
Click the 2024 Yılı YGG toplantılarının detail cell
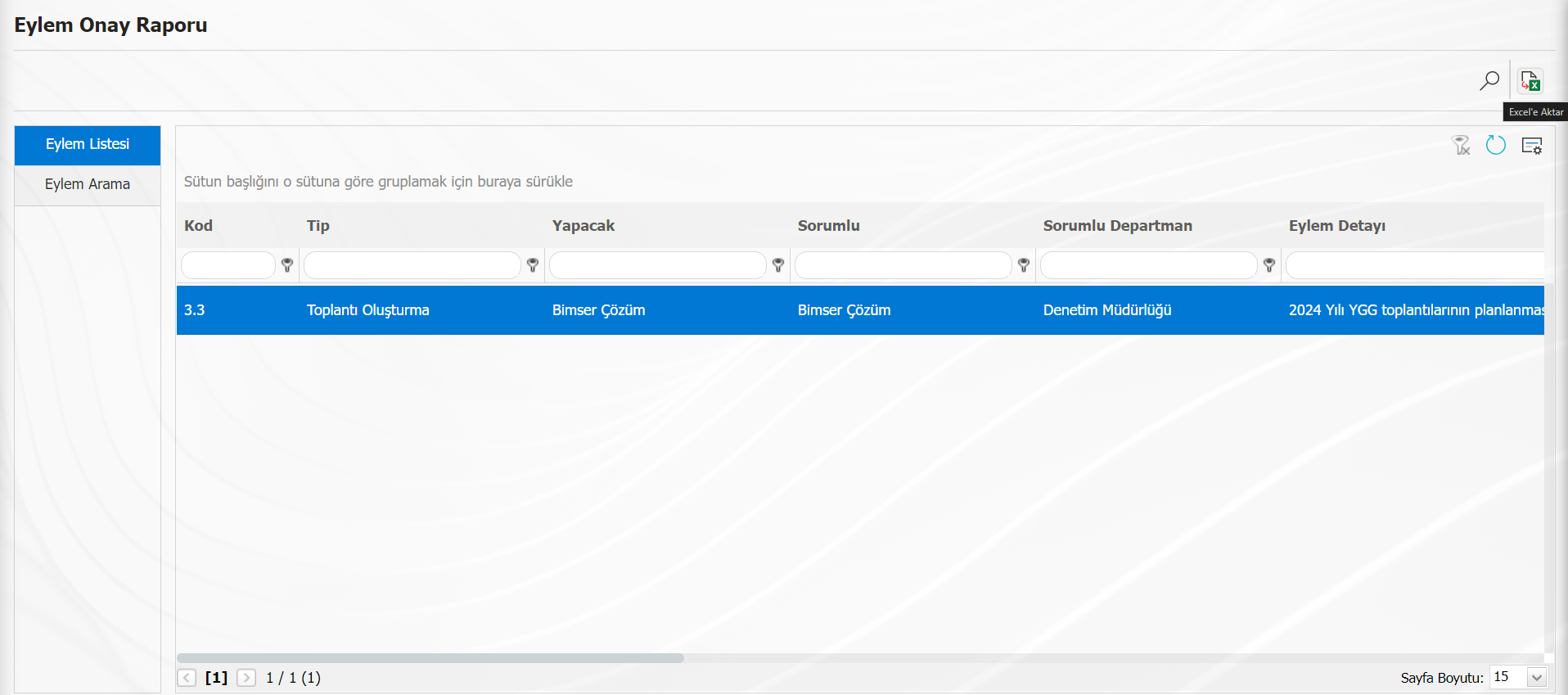pos(1413,310)
